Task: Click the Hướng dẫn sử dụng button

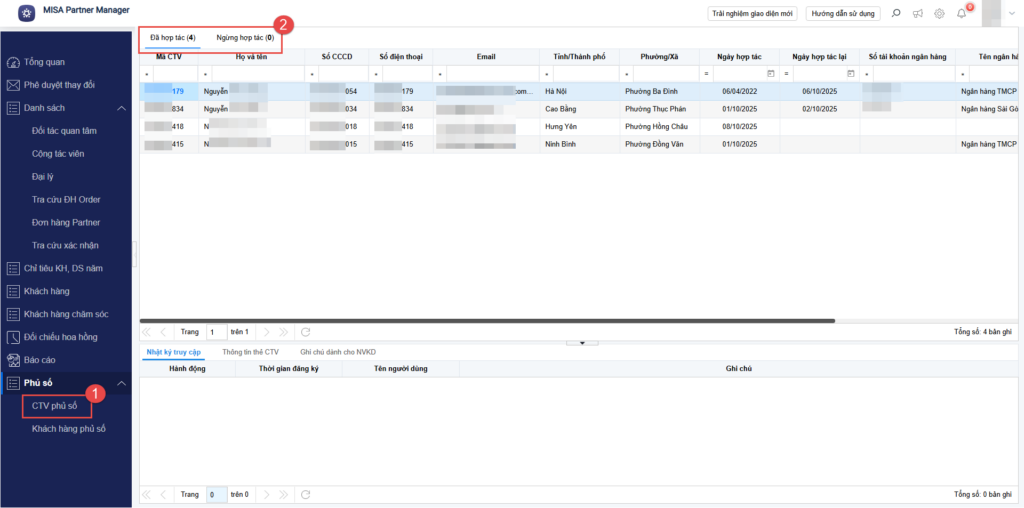Action: pyautogui.click(x=843, y=13)
